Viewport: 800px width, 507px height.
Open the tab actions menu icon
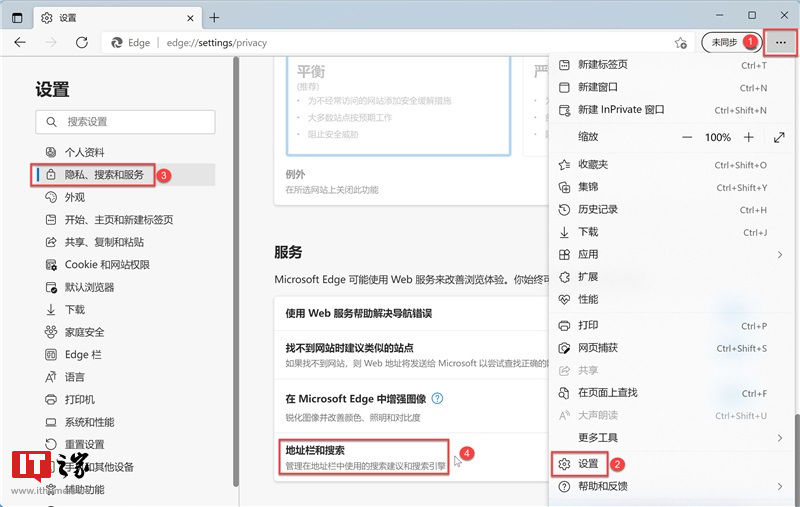[17, 18]
